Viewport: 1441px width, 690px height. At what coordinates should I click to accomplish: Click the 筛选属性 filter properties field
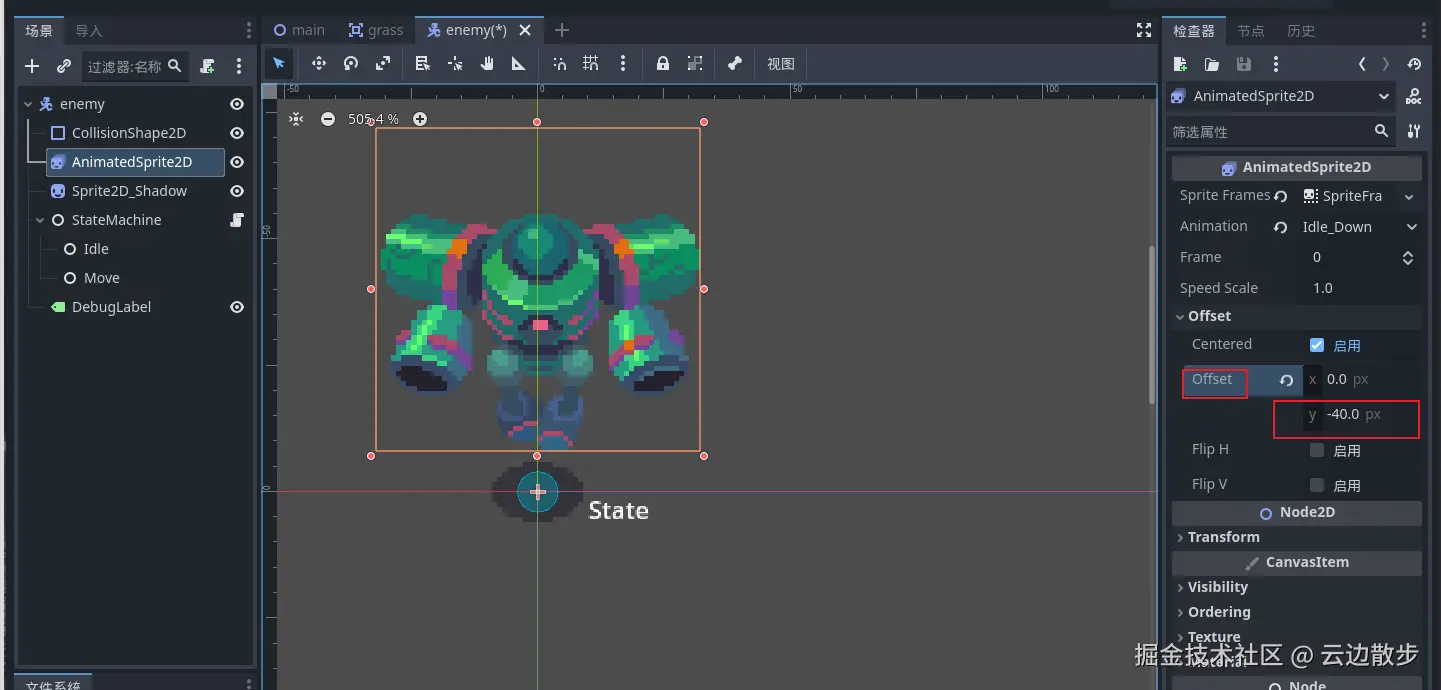[x=1268, y=132]
